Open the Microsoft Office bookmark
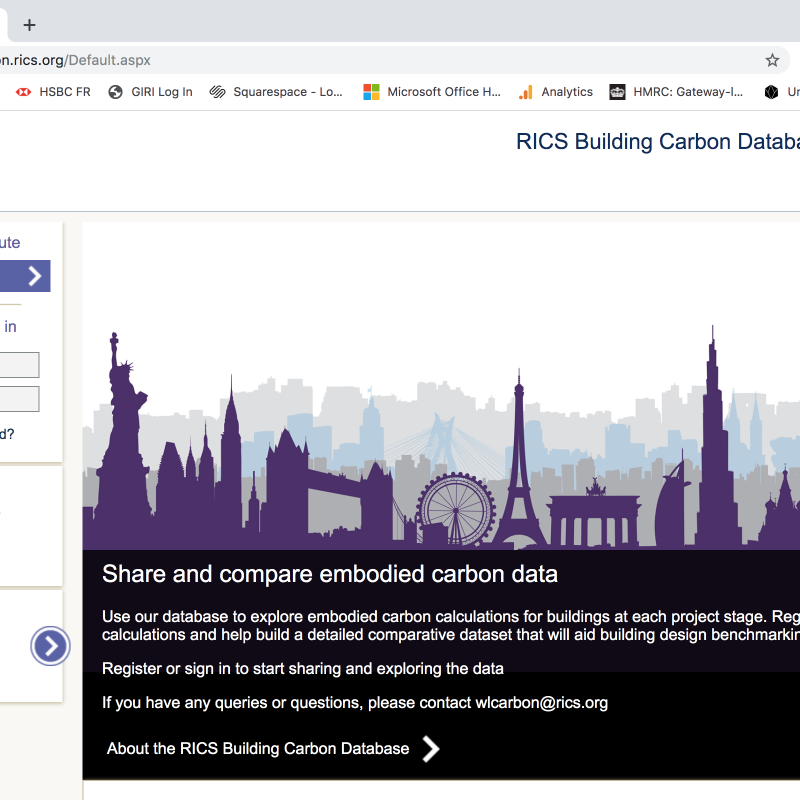This screenshot has height=800, width=800. click(x=431, y=92)
